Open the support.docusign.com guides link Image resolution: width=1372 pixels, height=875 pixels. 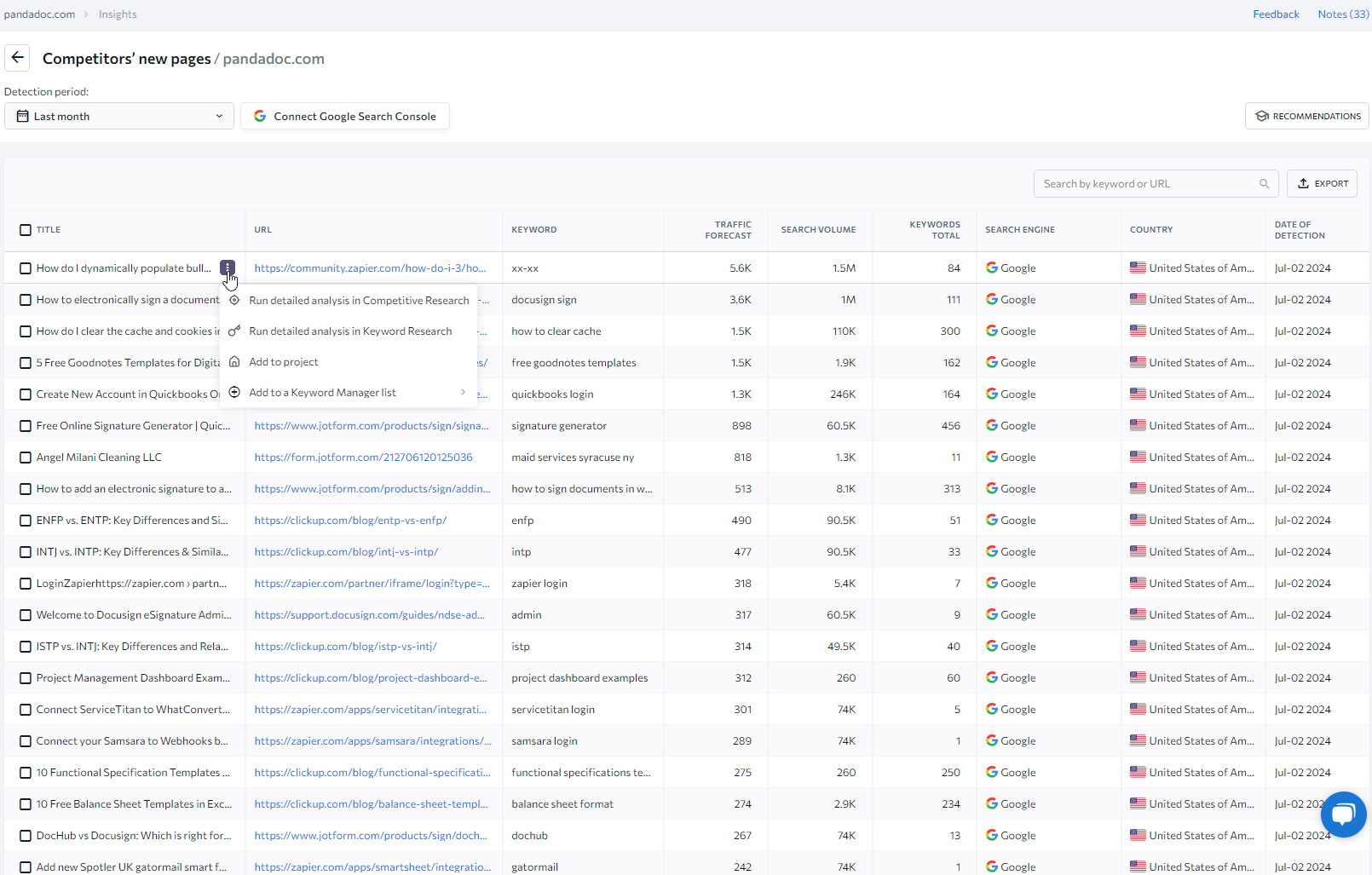pos(369,614)
